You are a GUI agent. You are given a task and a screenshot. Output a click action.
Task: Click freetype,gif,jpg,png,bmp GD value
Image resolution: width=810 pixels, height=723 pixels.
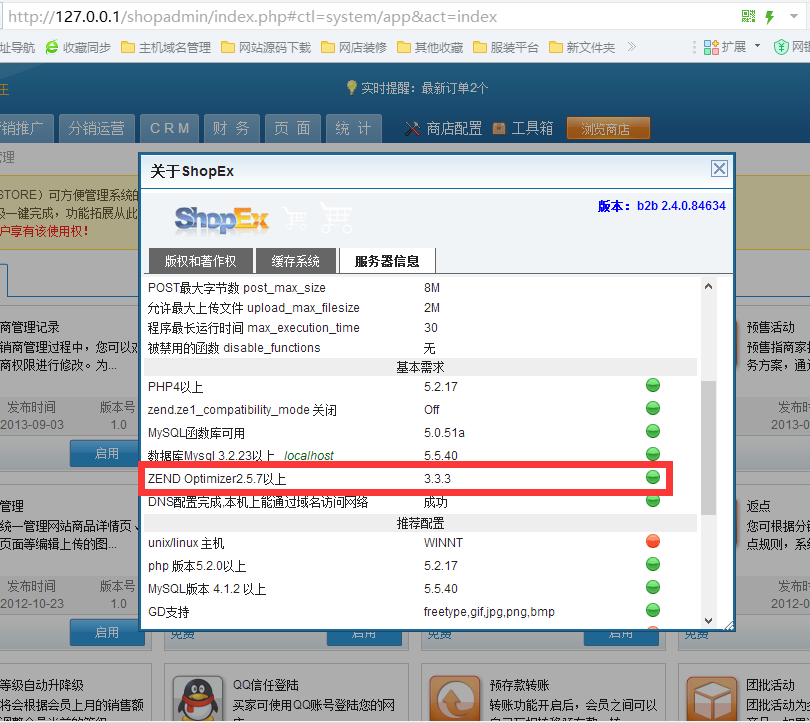[489, 612]
